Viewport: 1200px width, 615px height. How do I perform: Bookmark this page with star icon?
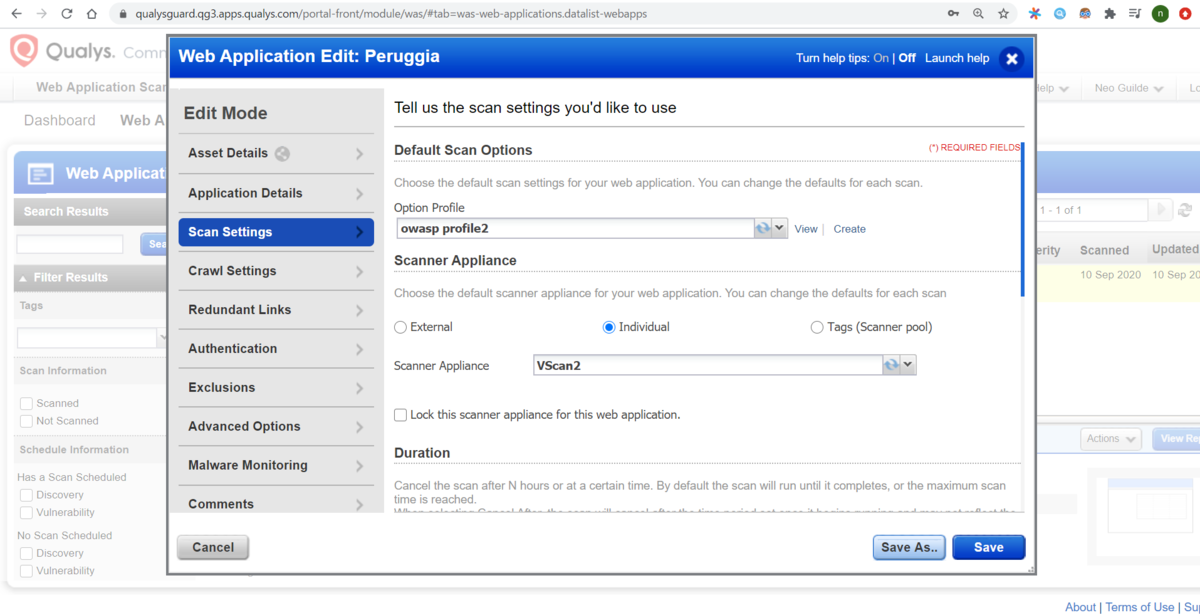click(1003, 14)
